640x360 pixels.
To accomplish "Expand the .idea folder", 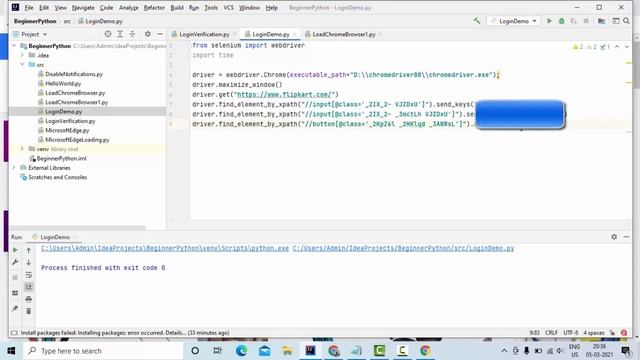I will [x=22, y=55].
